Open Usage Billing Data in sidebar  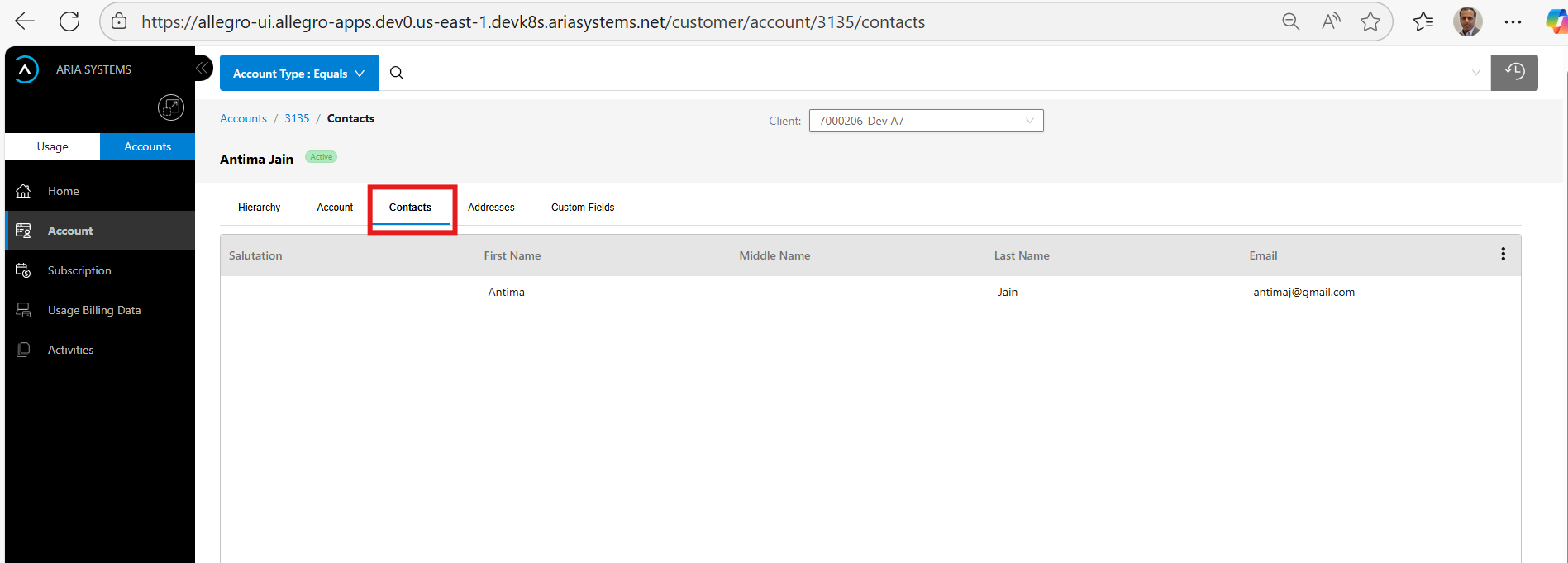(x=94, y=310)
